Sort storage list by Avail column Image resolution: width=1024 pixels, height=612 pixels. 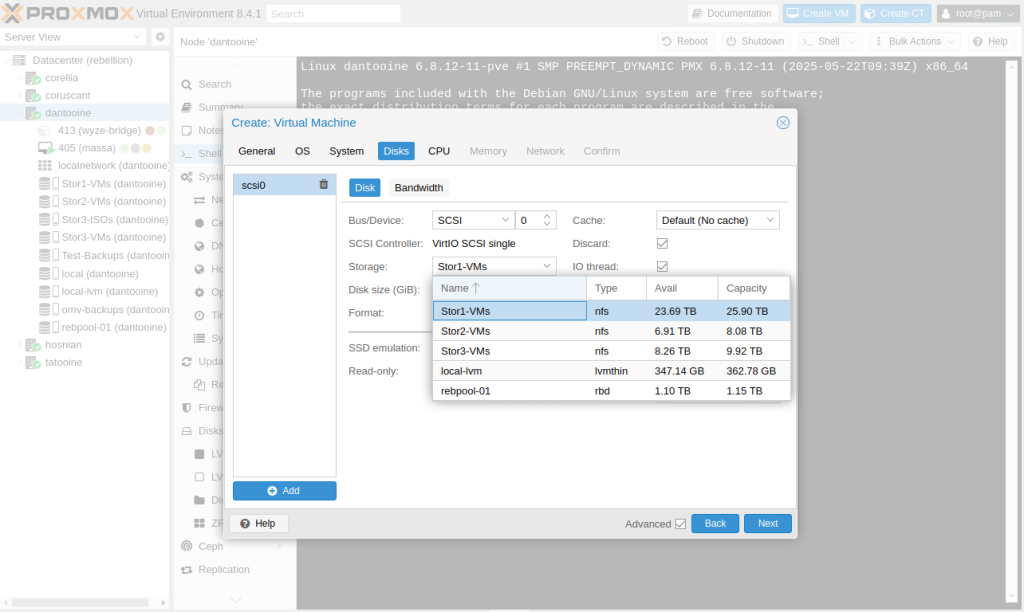682,288
